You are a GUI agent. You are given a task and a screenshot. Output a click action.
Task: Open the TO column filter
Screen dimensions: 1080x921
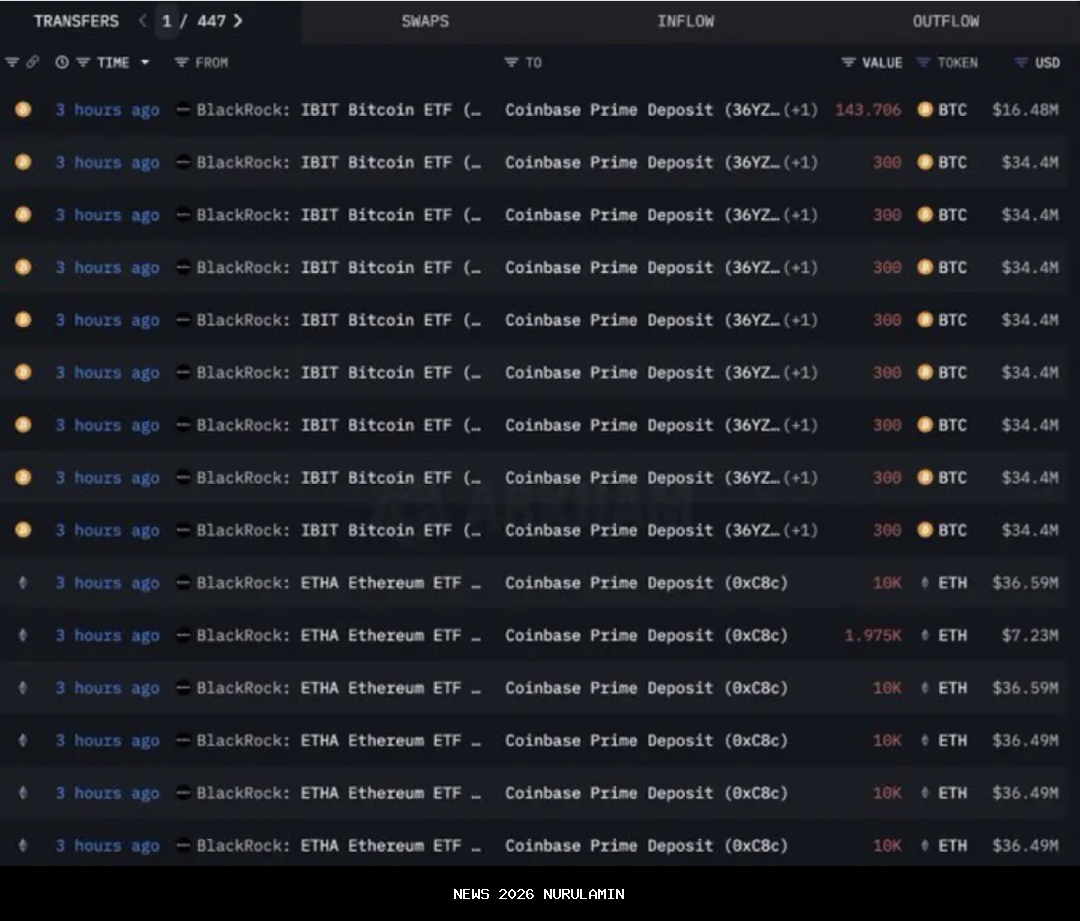tap(511, 62)
